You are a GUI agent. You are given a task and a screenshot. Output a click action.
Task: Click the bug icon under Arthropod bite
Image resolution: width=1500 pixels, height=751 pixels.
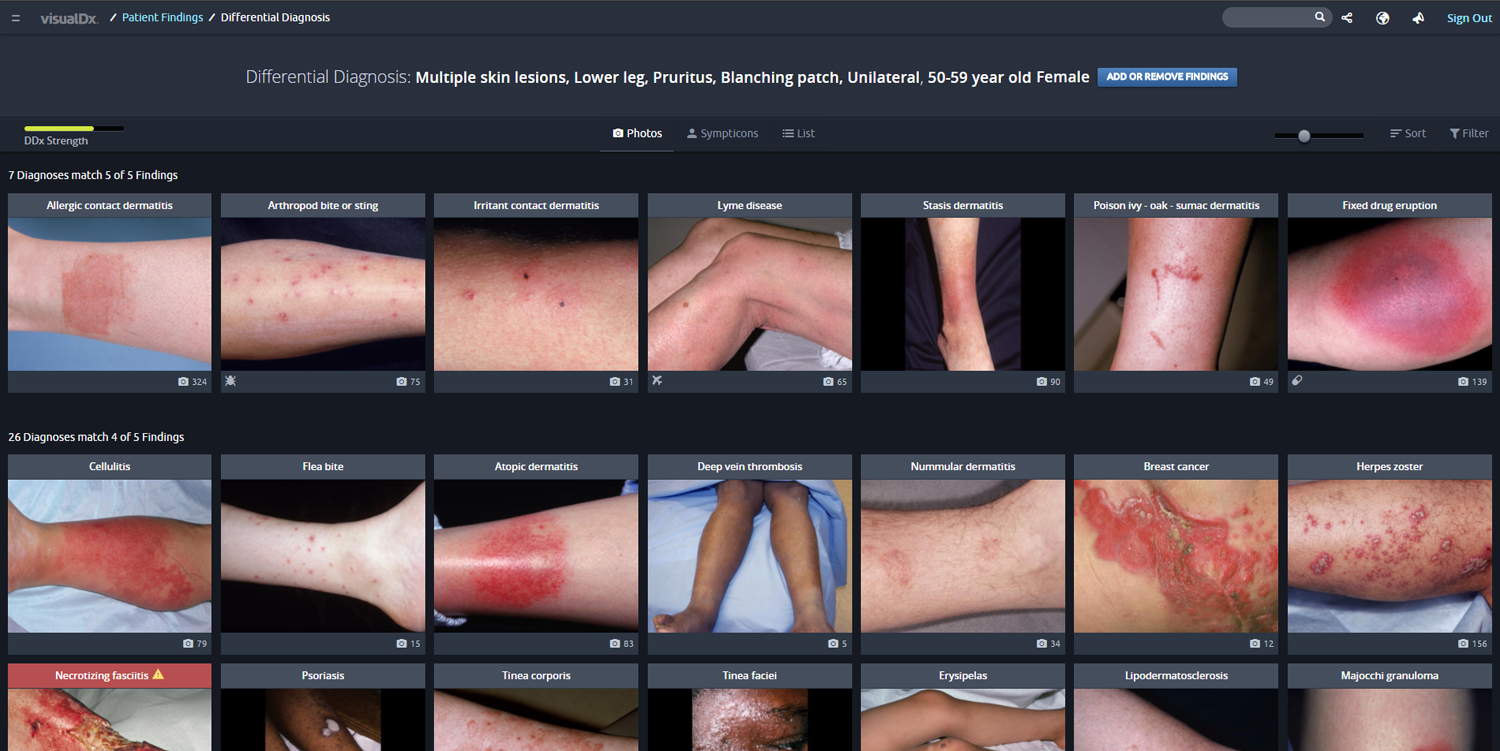[x=230, y=381]
